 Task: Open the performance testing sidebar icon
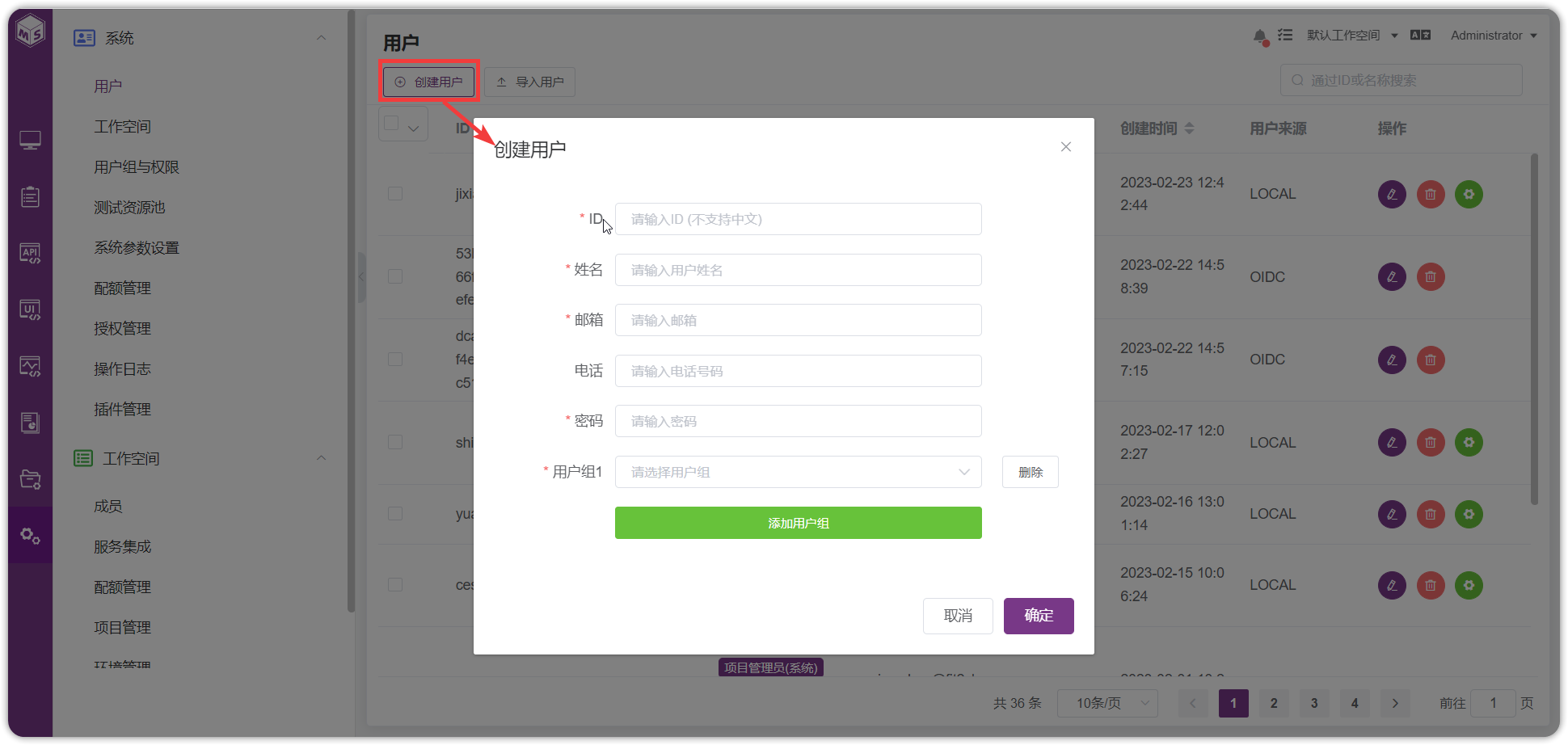click(x=31, y=366)
